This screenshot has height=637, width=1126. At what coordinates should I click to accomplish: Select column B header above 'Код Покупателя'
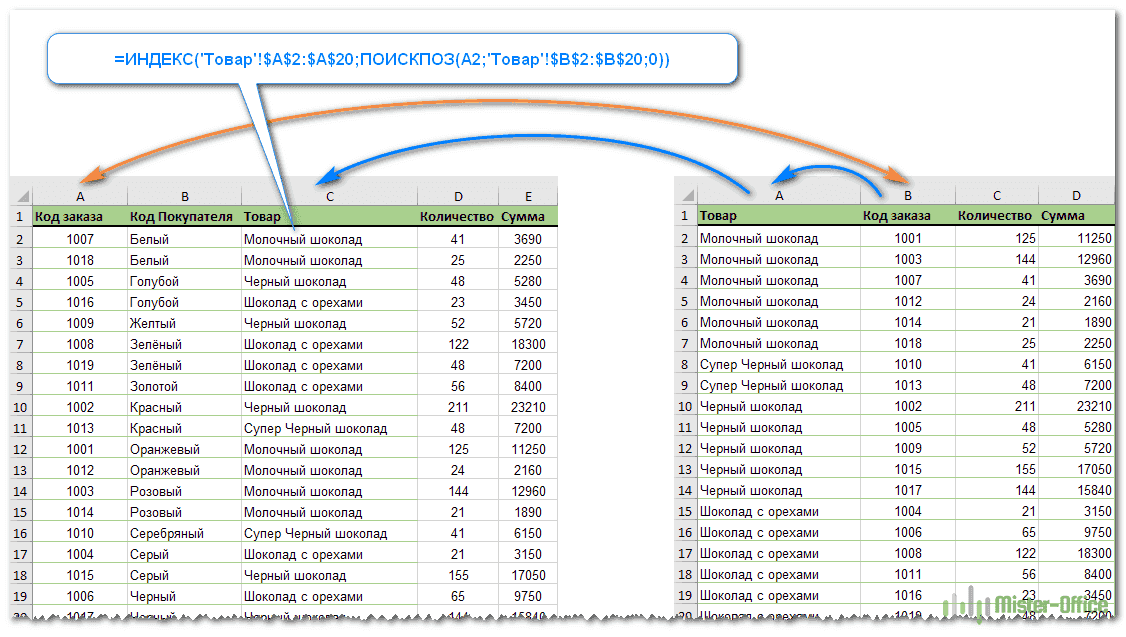(x=185, y=196)
